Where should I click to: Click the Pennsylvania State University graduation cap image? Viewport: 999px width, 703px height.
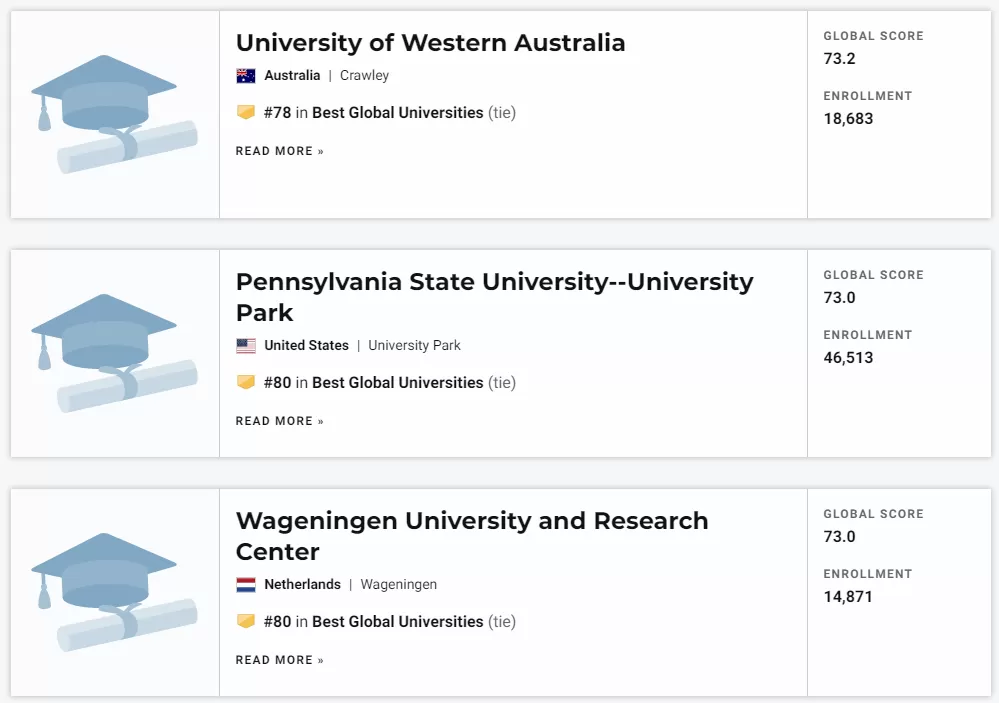[114, 353]
